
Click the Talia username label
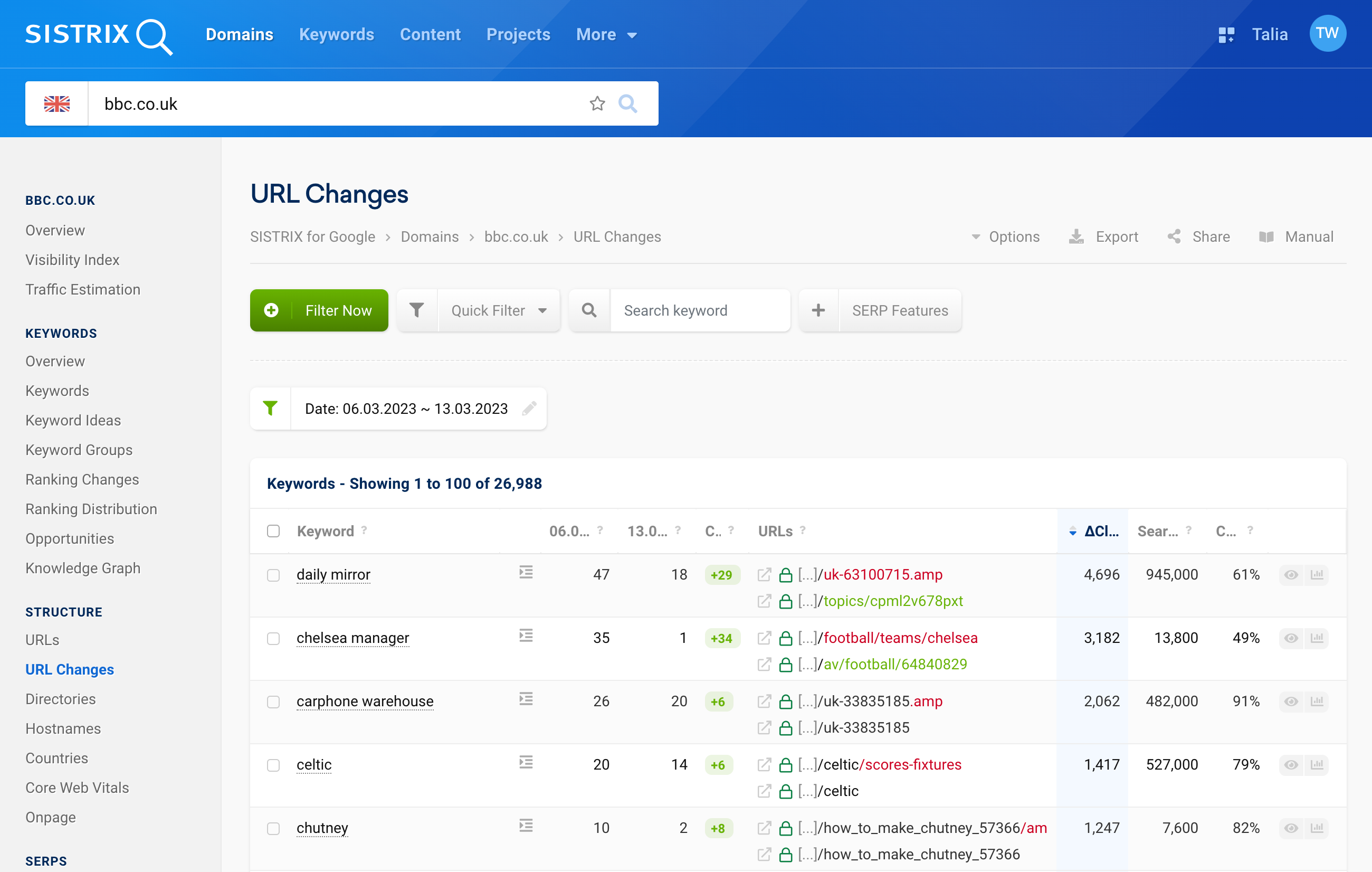pos(1270,35)
